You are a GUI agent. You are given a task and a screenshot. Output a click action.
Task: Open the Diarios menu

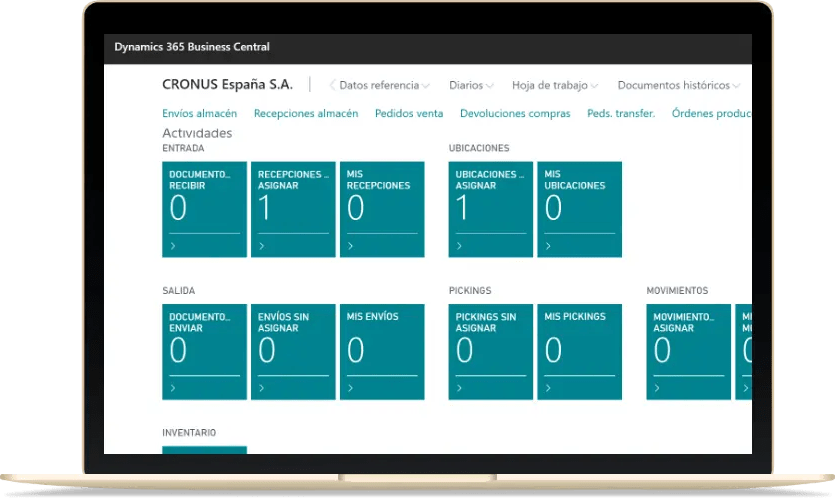pos(472,86)
